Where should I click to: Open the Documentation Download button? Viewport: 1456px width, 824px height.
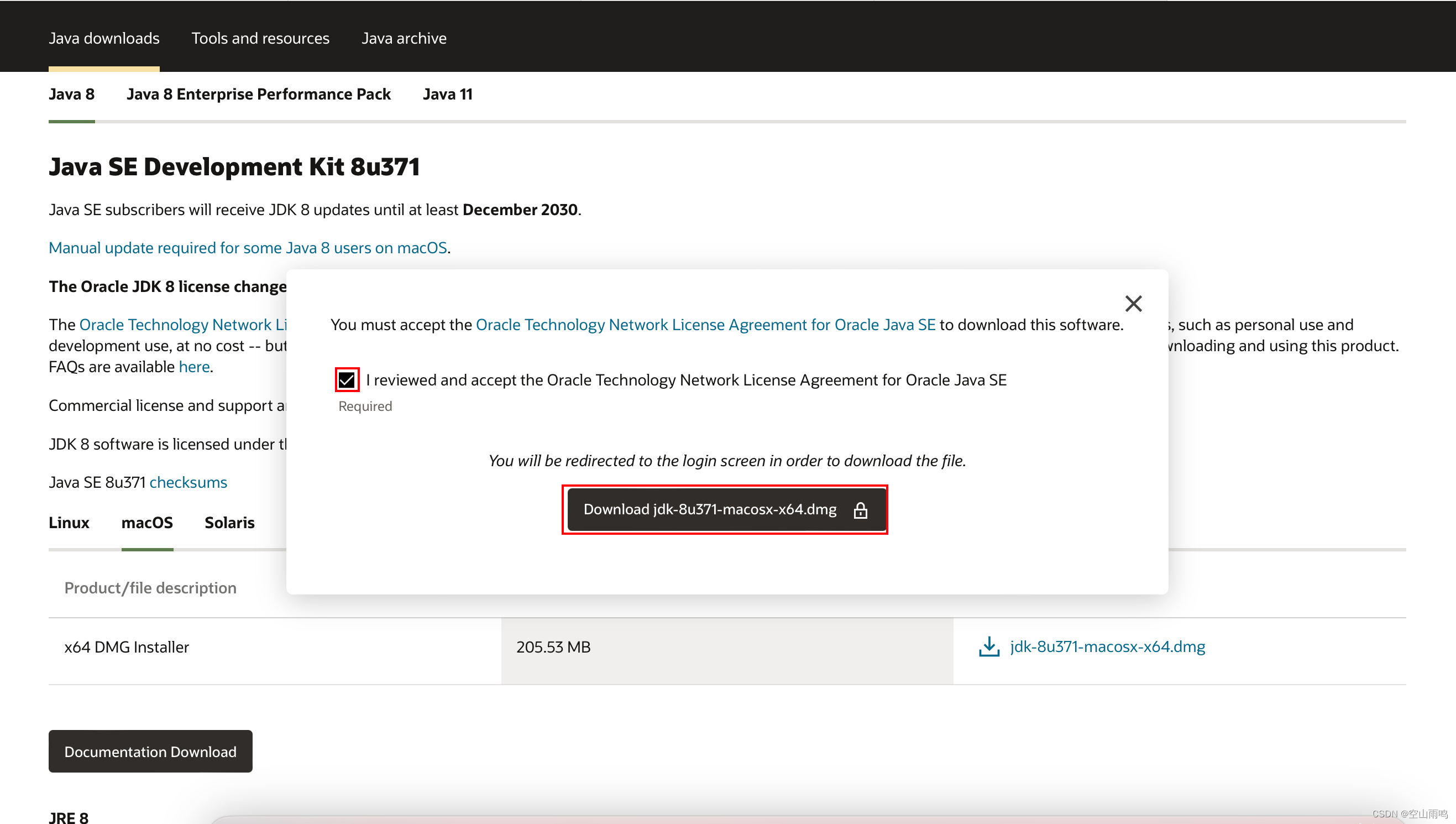tap(150, 751)
